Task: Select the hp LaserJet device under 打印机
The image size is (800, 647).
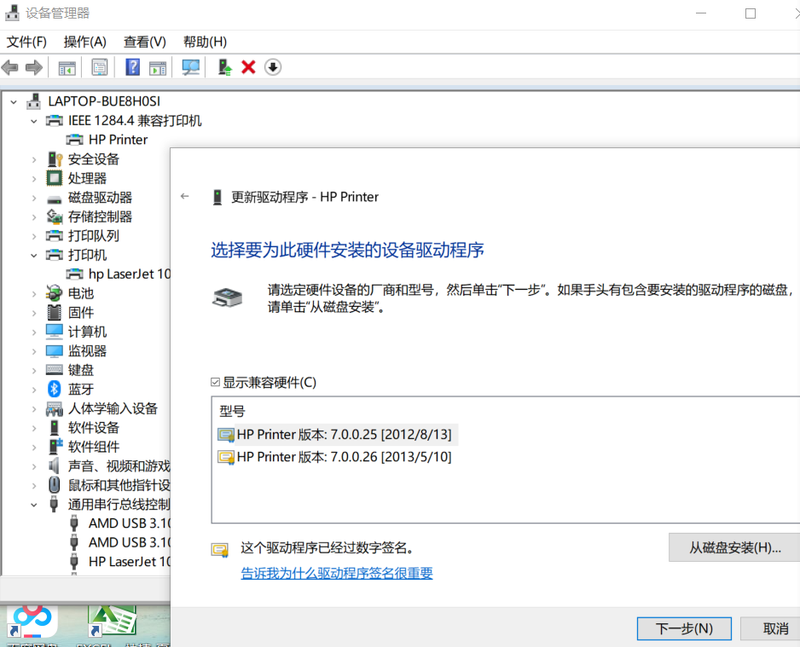Action: (129, 274)
